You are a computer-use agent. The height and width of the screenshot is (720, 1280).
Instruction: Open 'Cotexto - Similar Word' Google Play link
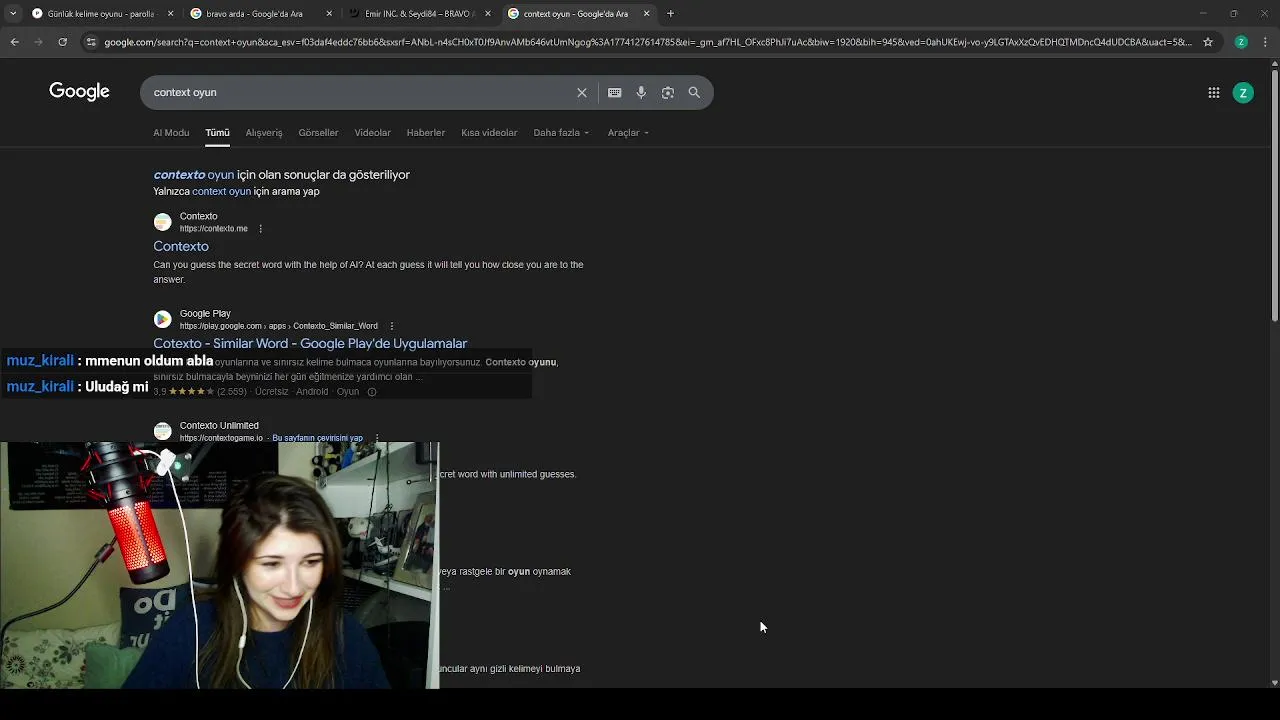coord(310,344)
